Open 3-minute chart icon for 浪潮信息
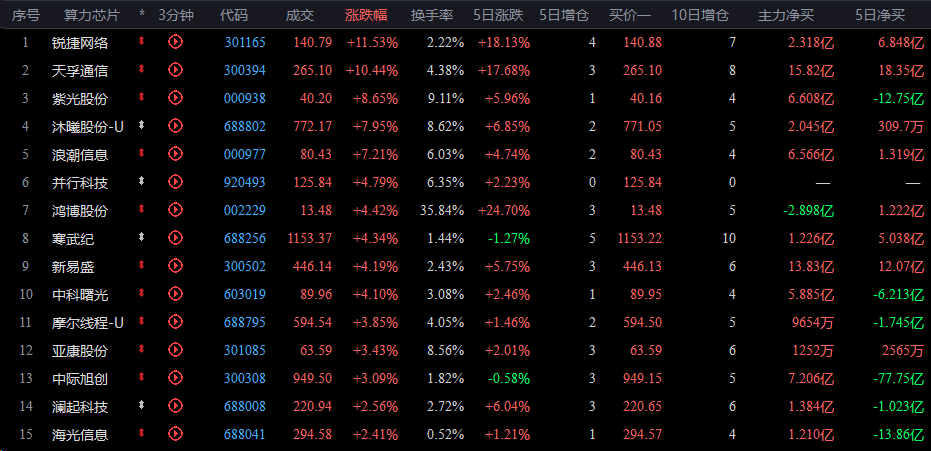This screenshot has height=451, width=931. 175,154
